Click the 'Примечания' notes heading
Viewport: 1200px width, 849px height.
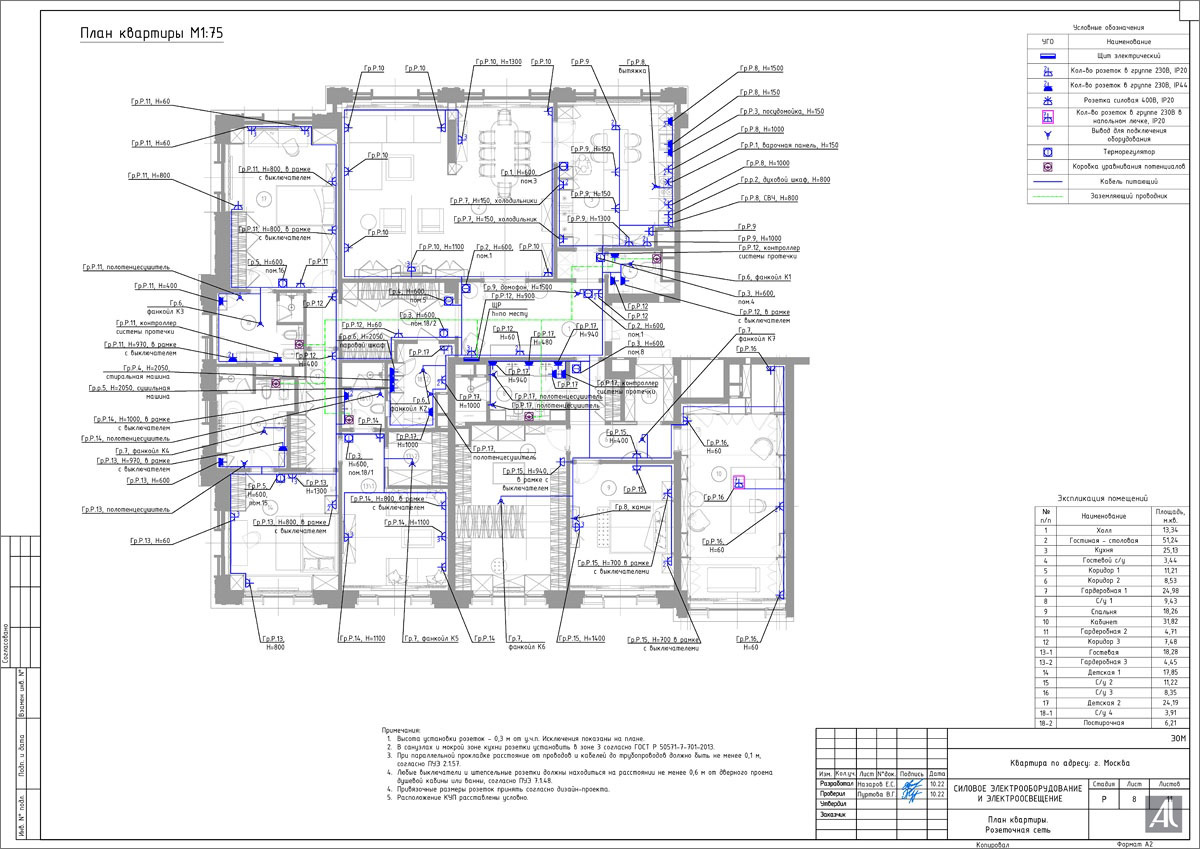[404, 732]
